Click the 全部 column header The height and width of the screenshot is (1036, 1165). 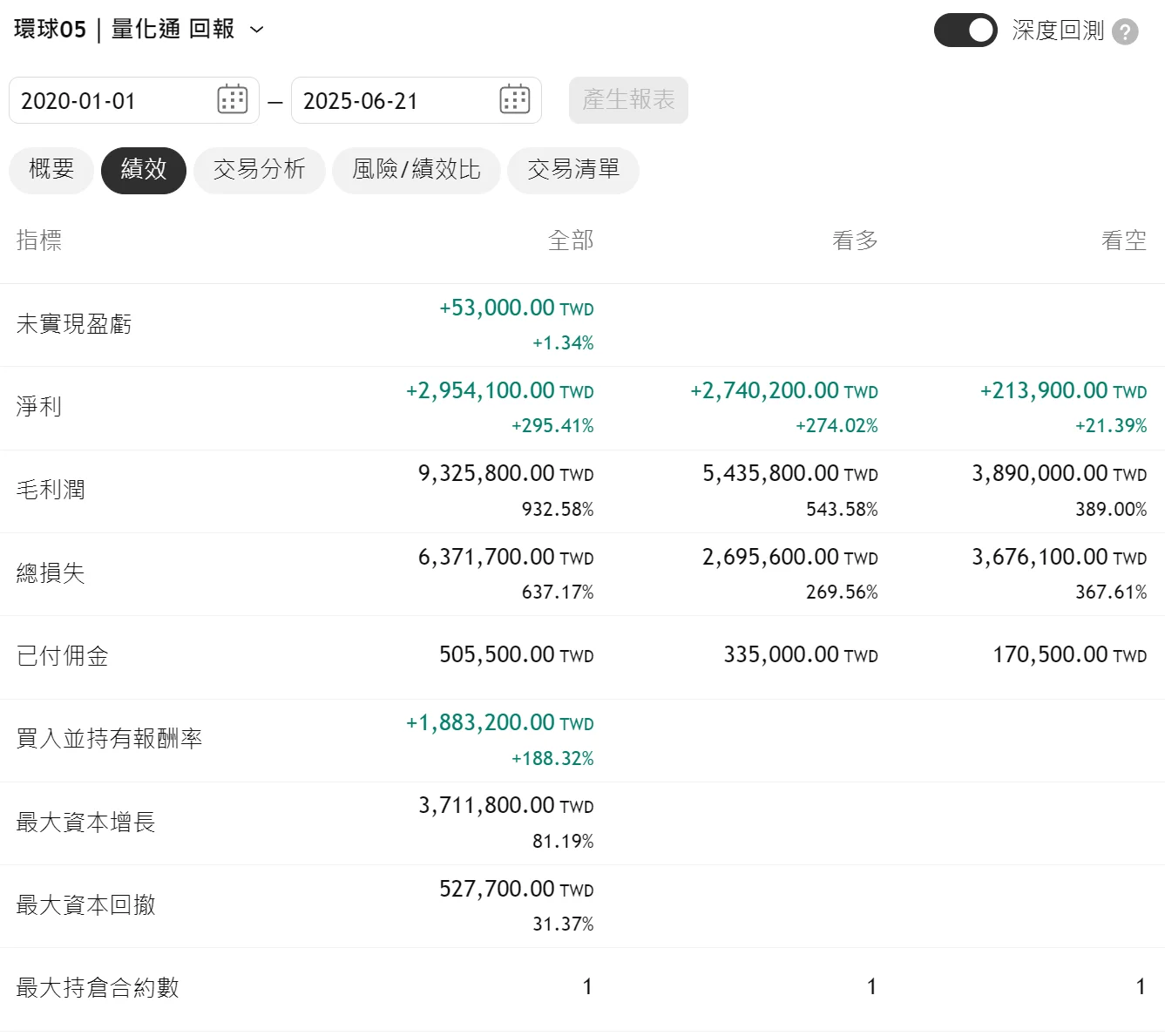[x=571, y=240]
